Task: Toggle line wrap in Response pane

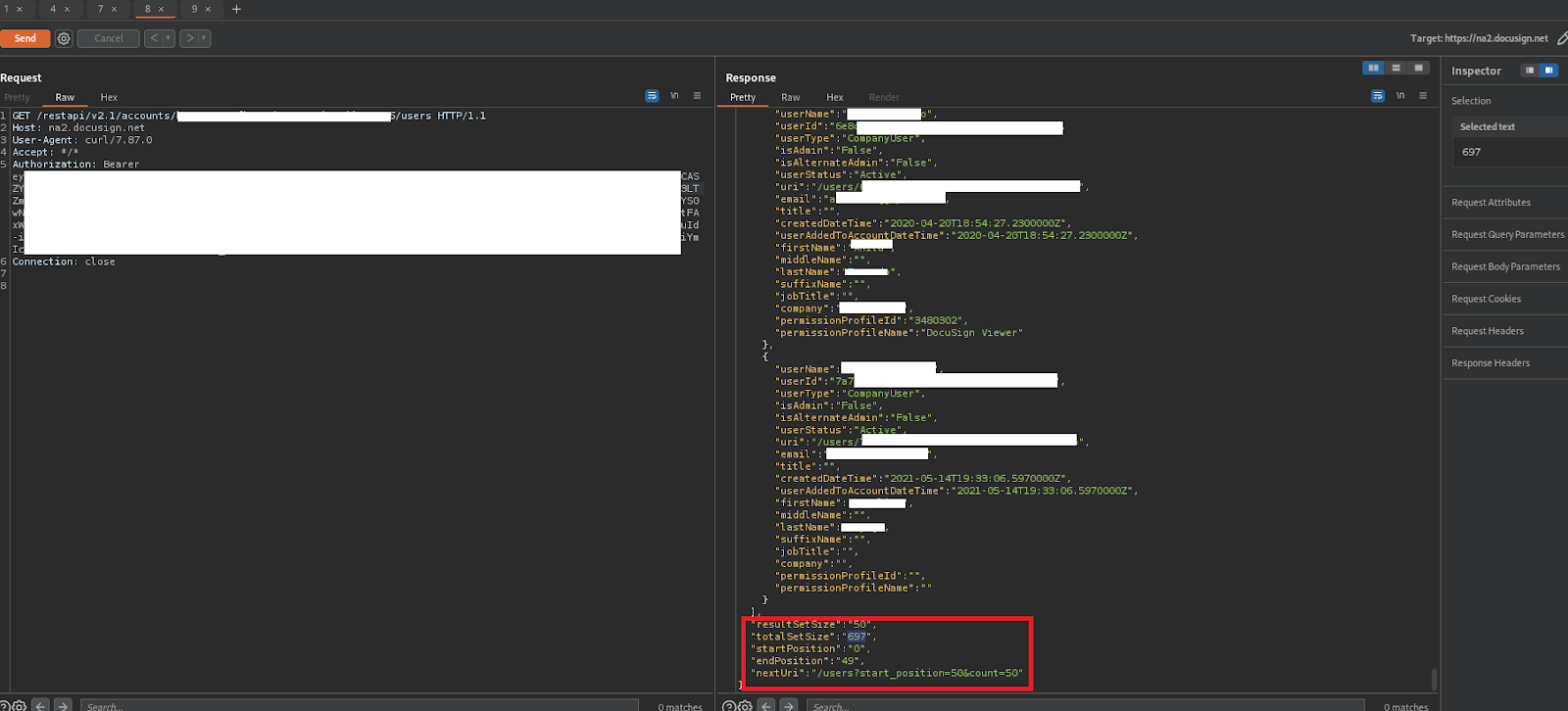Action: click(x=1378, y=96)
